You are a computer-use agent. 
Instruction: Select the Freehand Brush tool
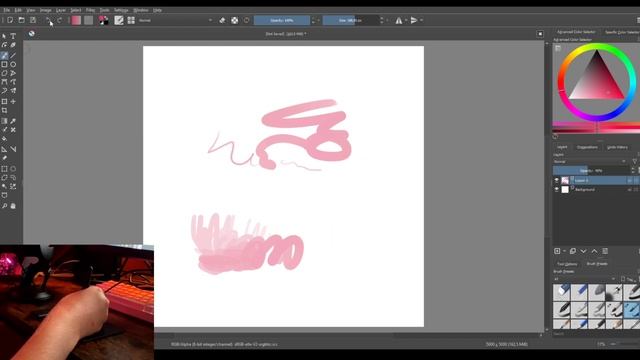pyautogui.click(x=4, y=56)
